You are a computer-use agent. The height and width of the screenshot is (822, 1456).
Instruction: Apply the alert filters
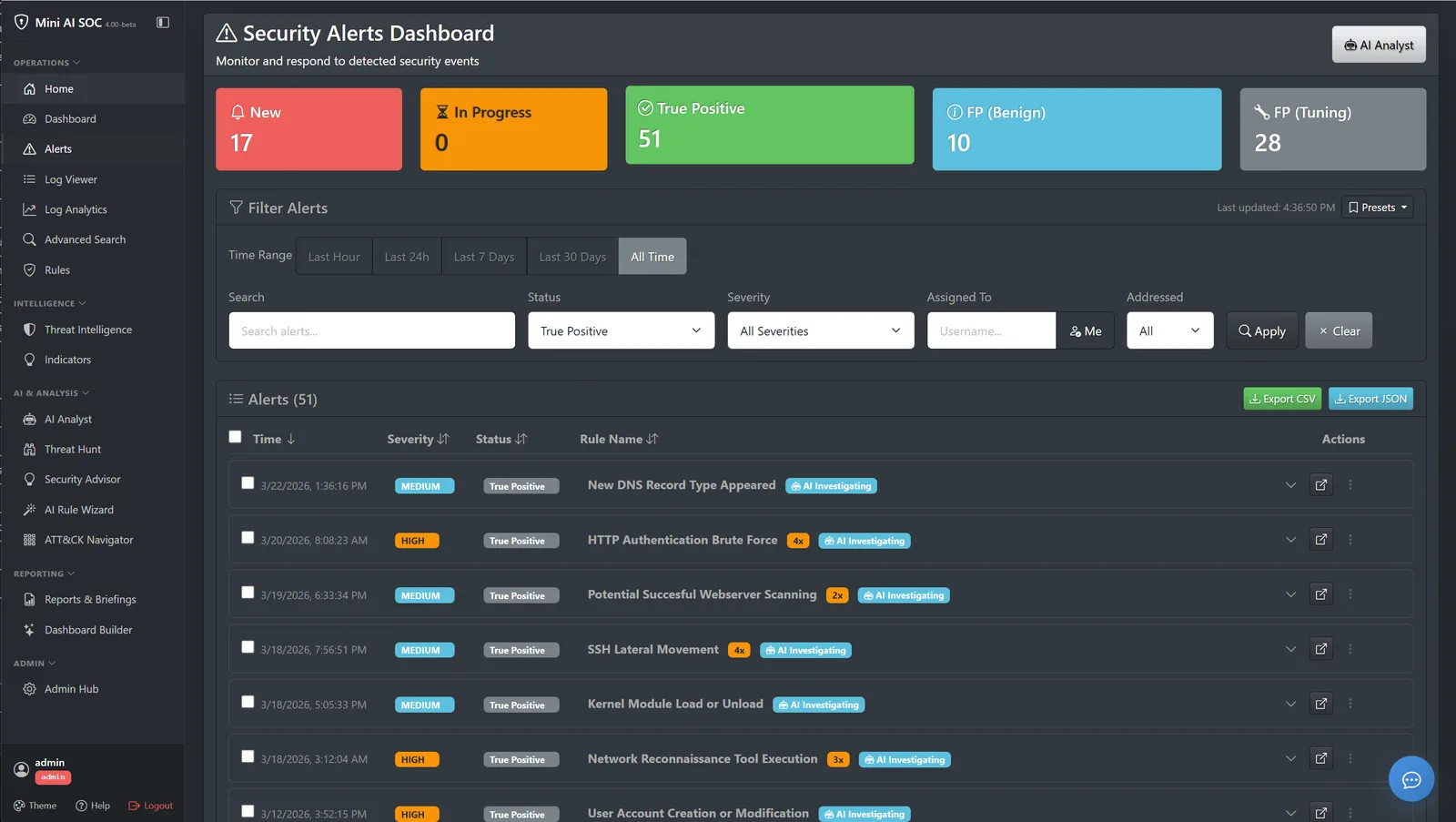coord(1262,330)
